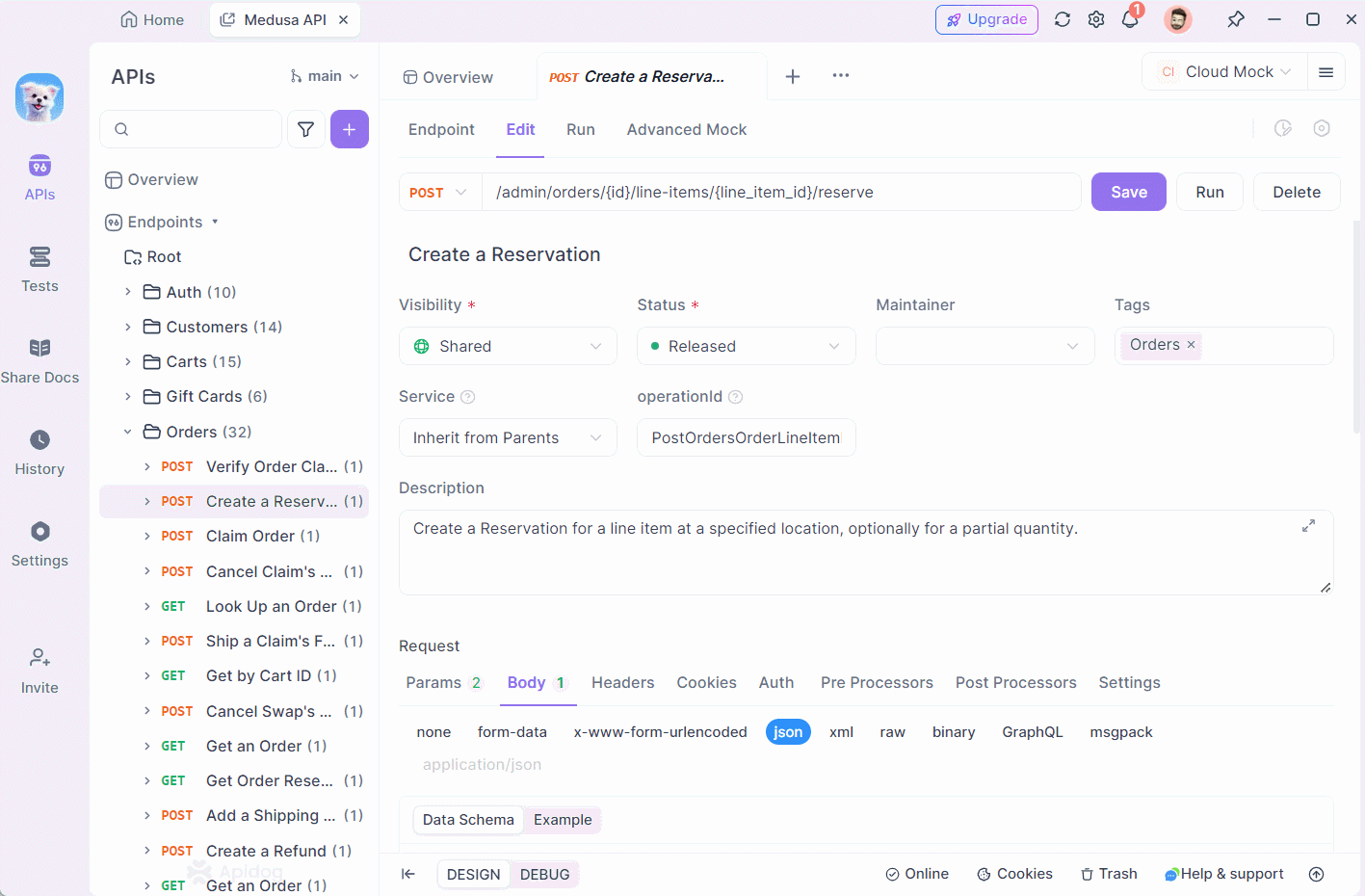Viewport: 1365px width, 896px height.
Task: Expand the Carts folder
Action: 127,361
